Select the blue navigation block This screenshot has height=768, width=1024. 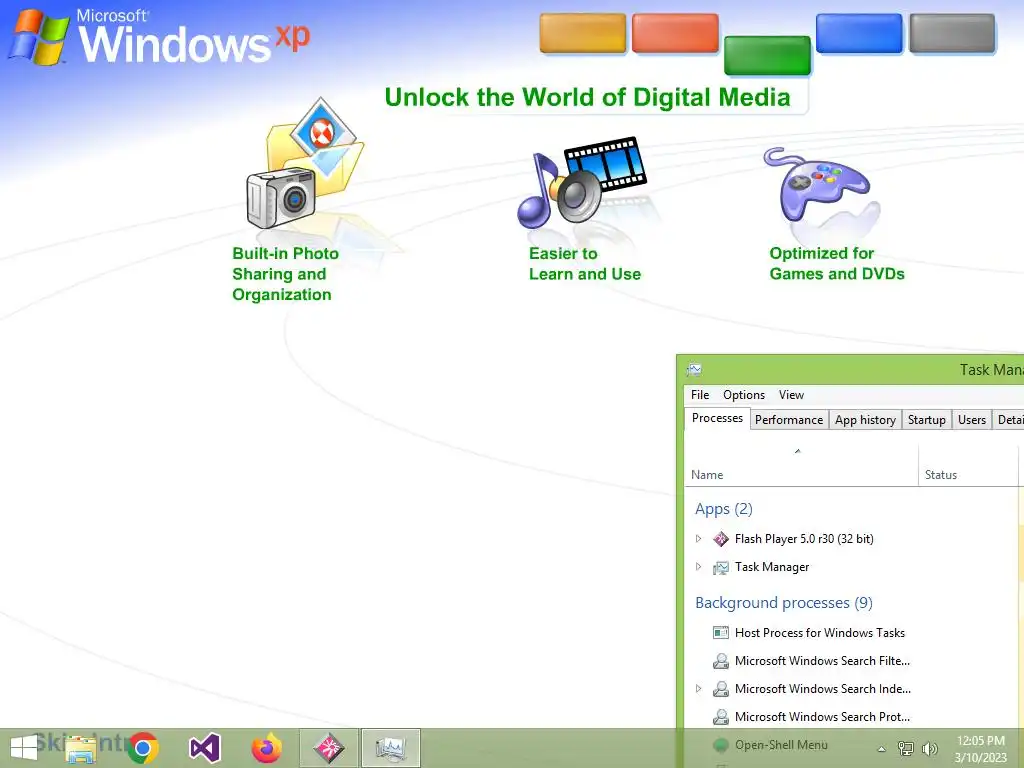[859, 33]
